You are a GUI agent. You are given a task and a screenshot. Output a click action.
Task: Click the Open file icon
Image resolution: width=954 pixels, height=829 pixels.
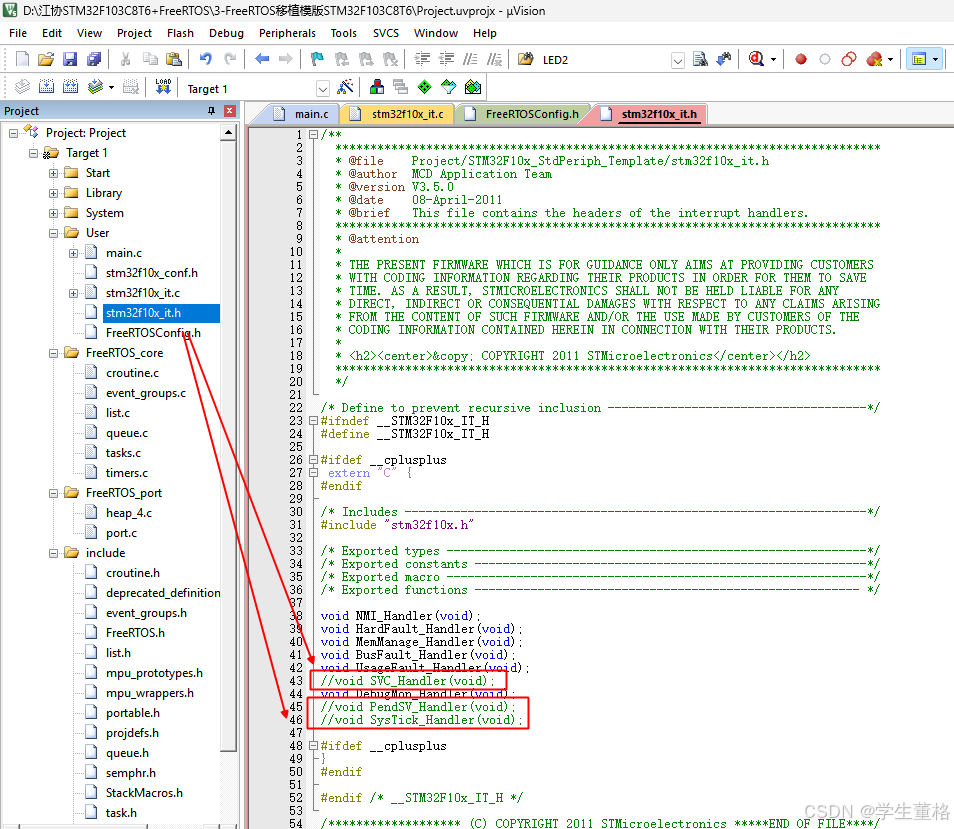(46, 59)
